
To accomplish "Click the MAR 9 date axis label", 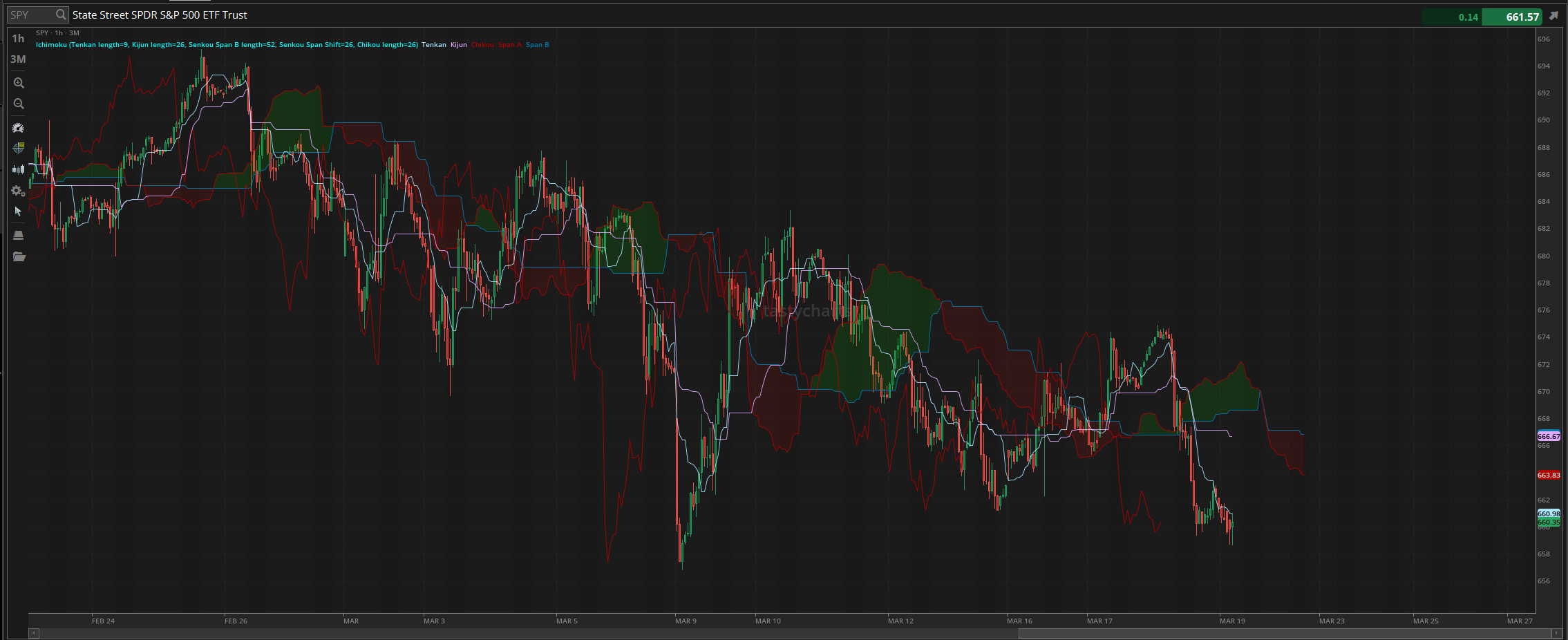I will (686, 621).
